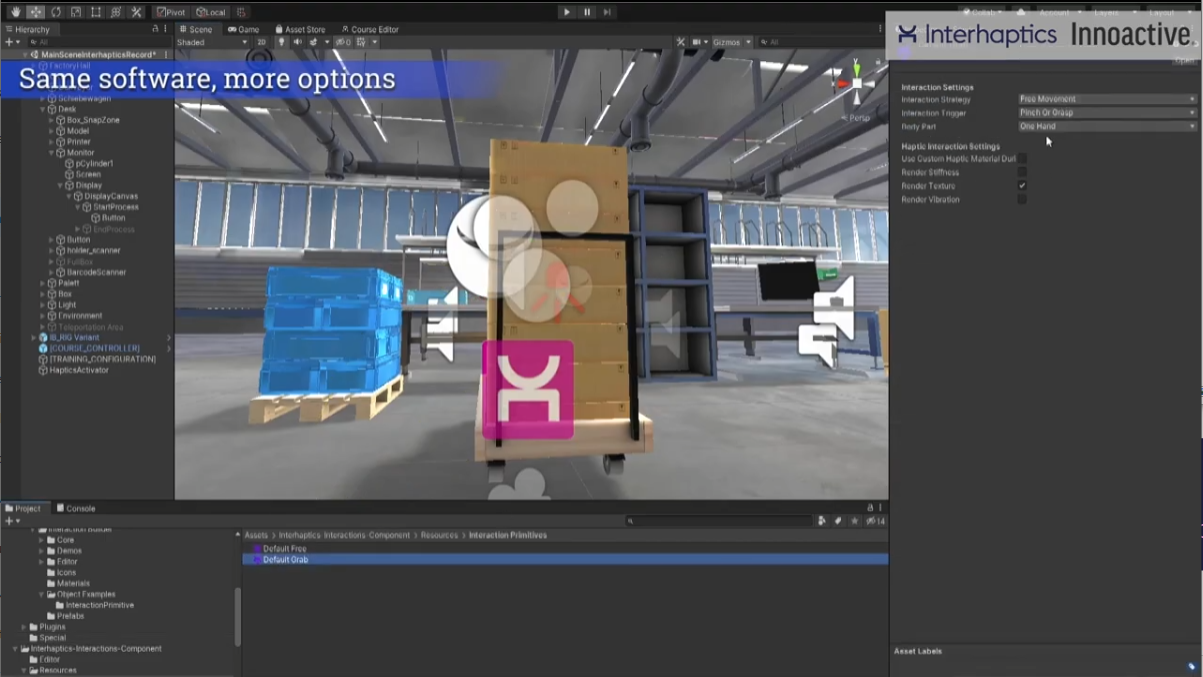Image resolution: width=1203 pixels, height=677 pixels.
Task: Select the Rect transform tool
Action: pyautogui.click(x=96, y=12)
